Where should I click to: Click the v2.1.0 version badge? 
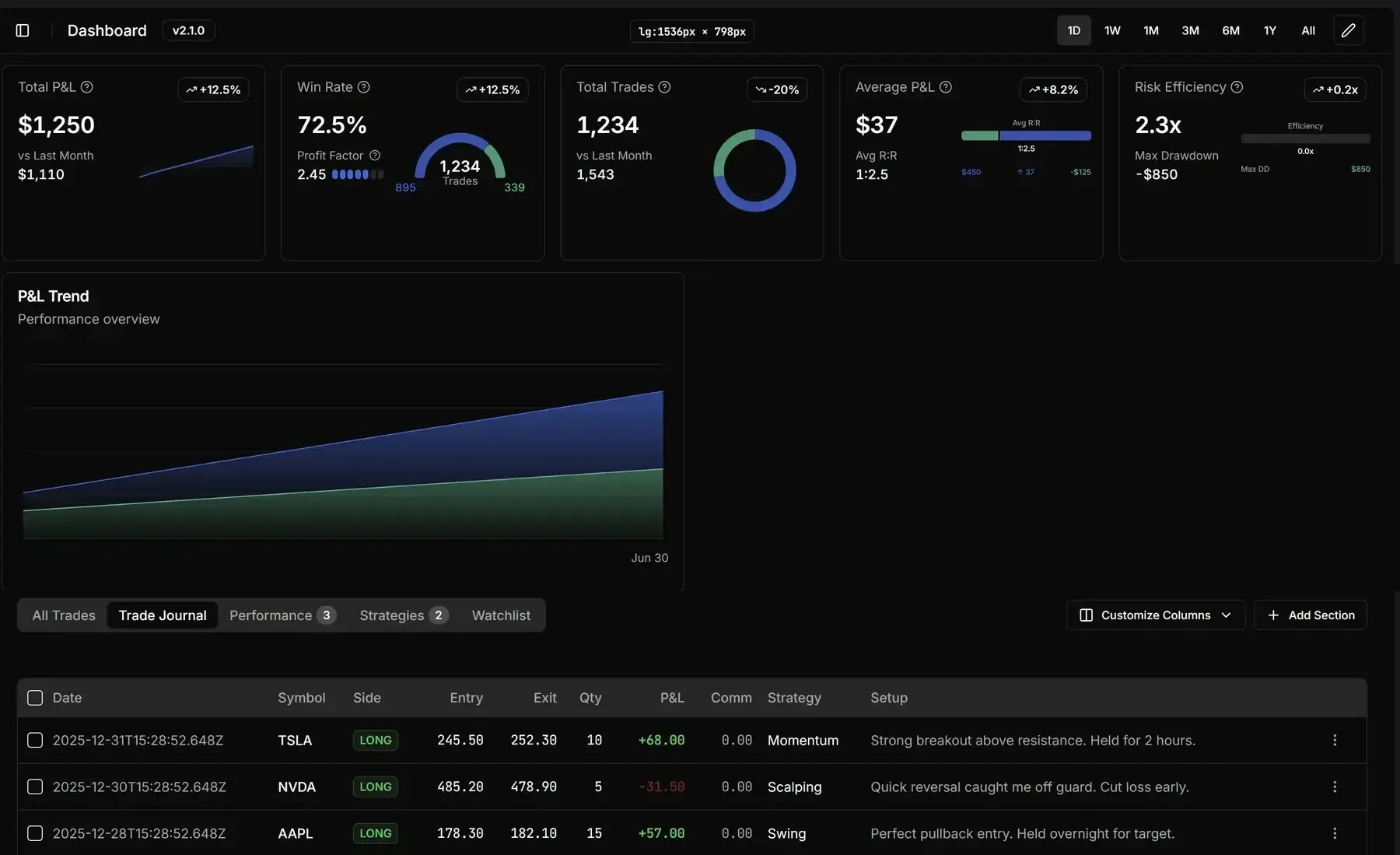pos(188,30)
